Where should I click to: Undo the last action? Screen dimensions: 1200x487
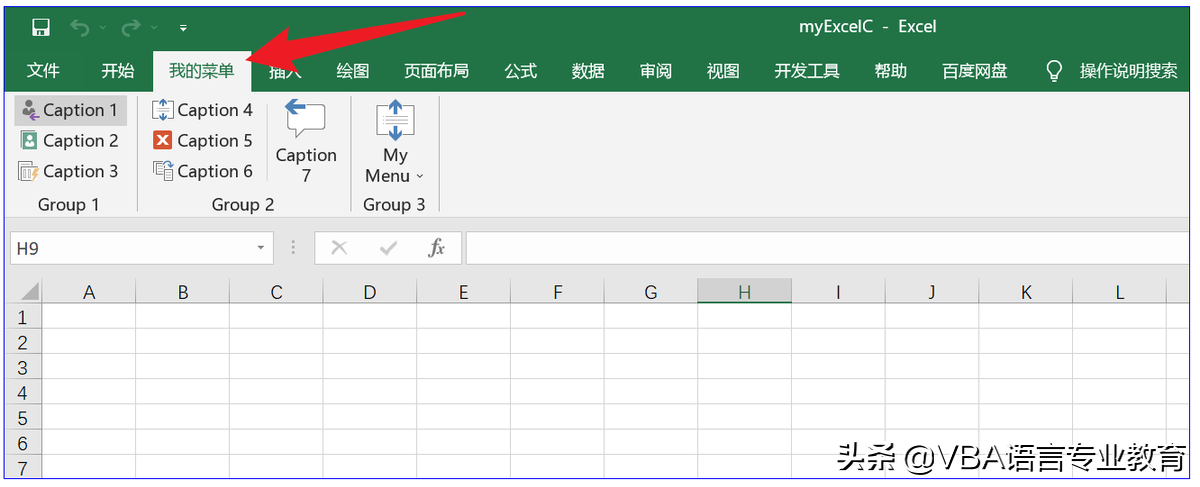click(81, 27)
